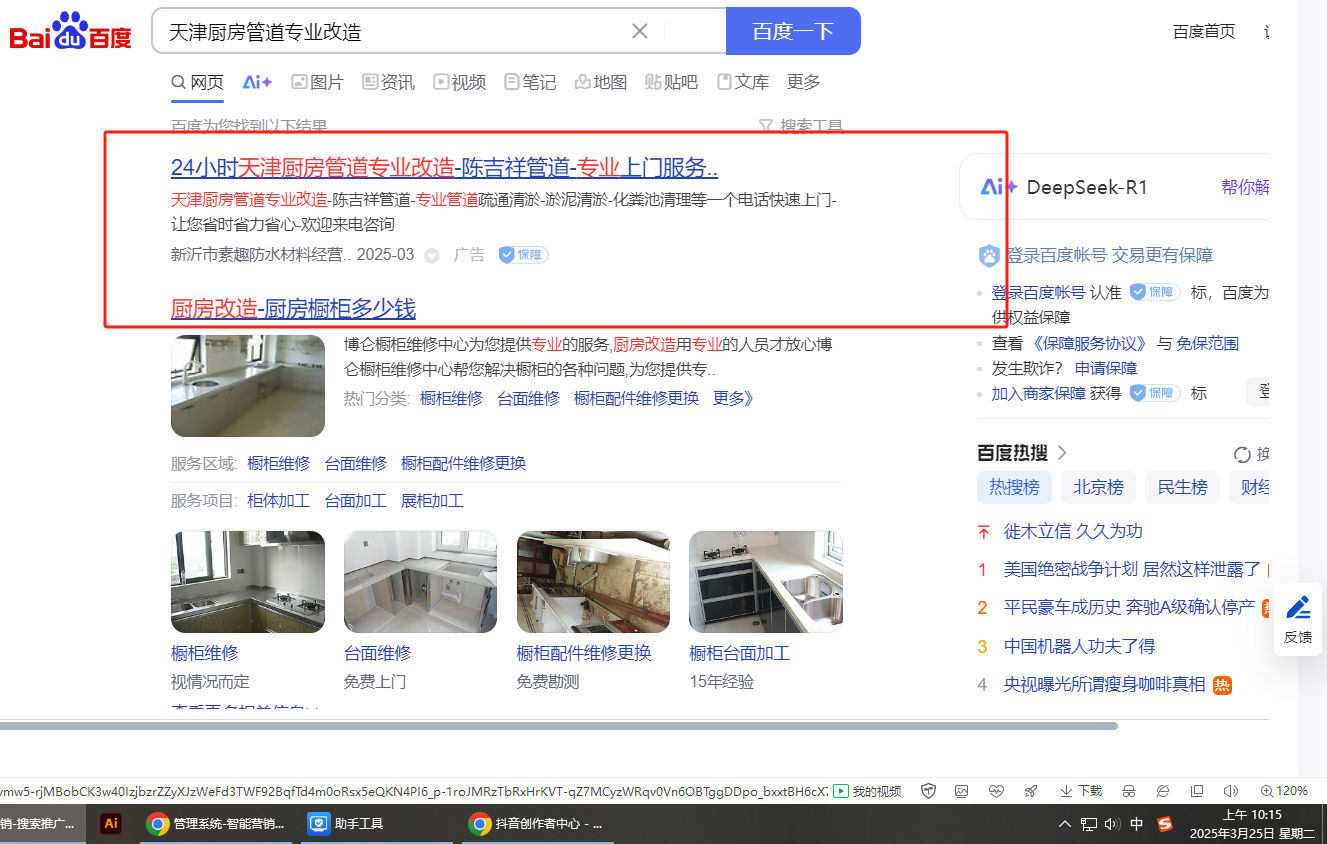Open 我的视频 in browser status bar

867,791
